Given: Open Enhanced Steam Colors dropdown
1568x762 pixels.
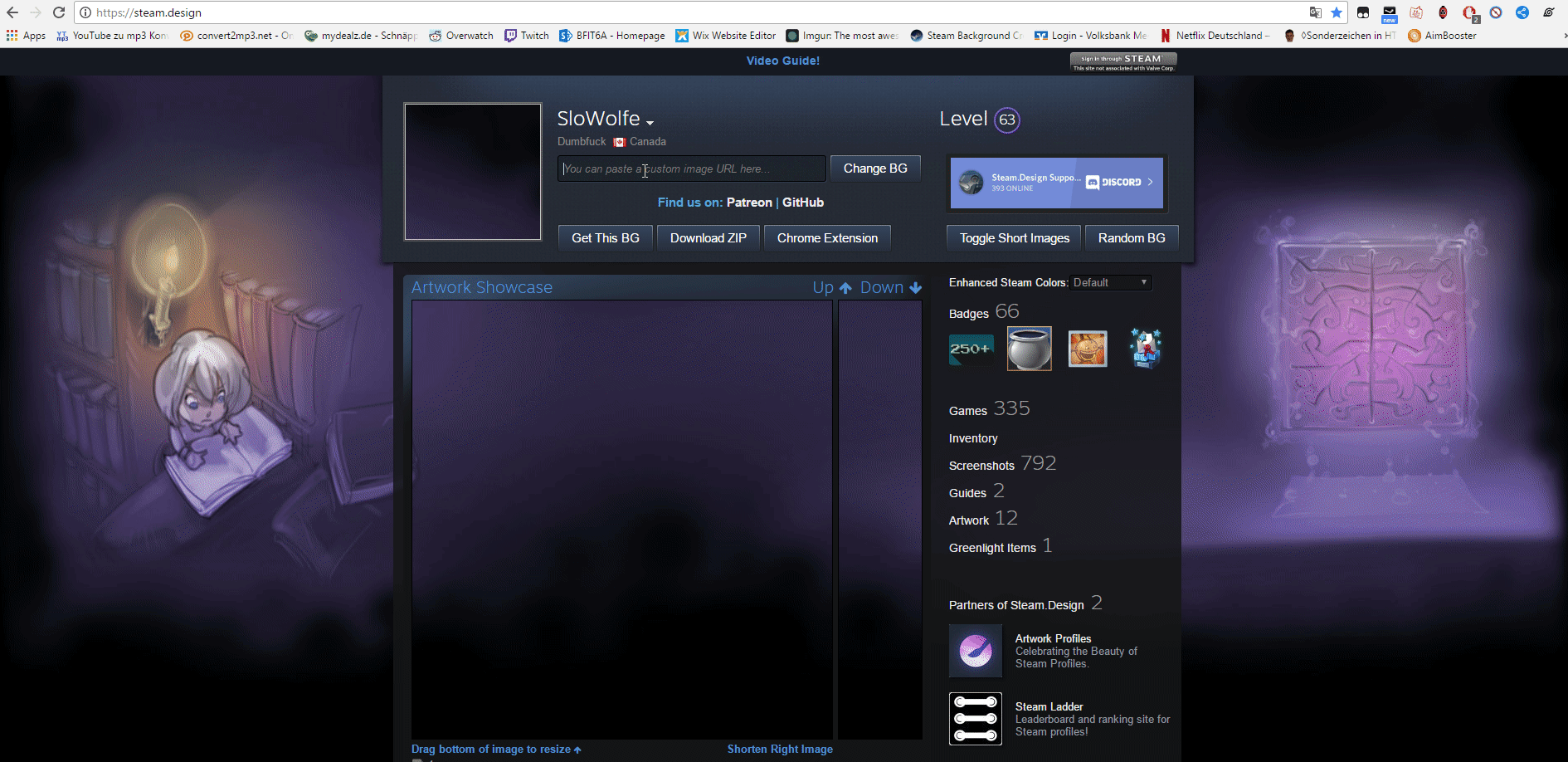Looking at the screenshot, I should [1111, 282].
